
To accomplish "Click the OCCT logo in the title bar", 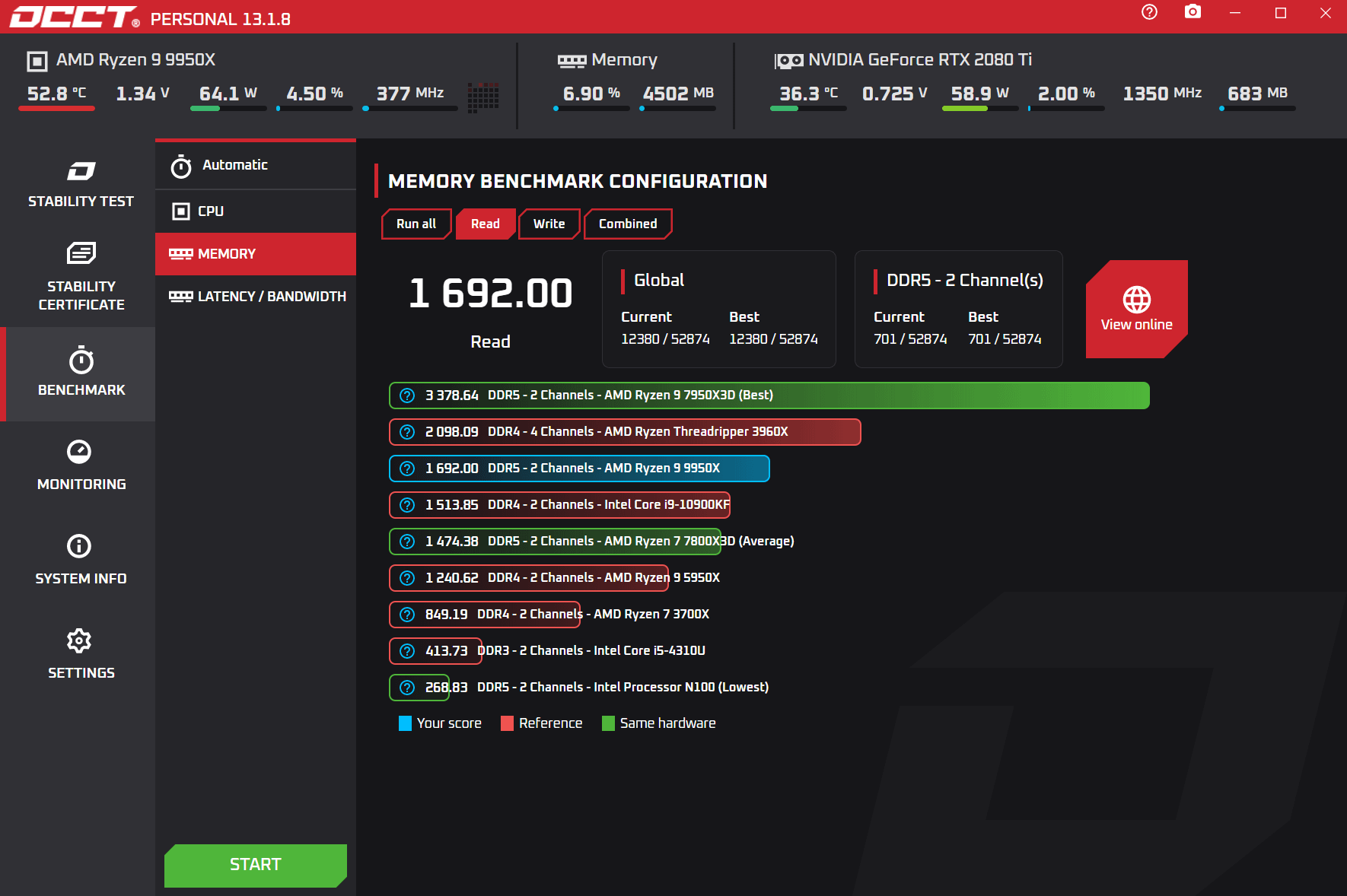I will pos(74,17).
